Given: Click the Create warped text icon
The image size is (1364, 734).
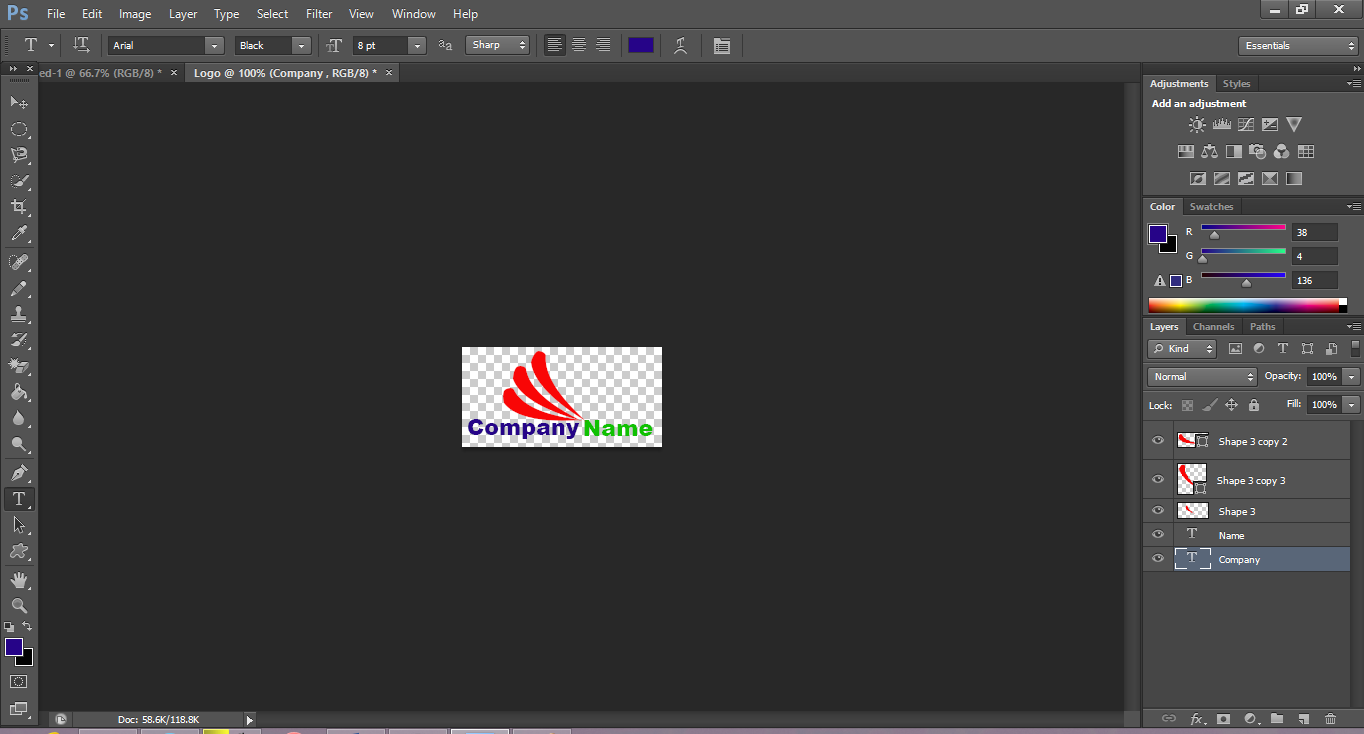Looking at the screenshot, I should click(681, 45).
